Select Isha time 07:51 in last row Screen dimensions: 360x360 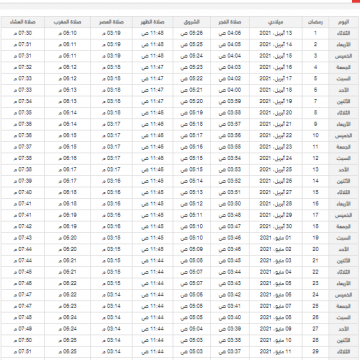point(23,352)
